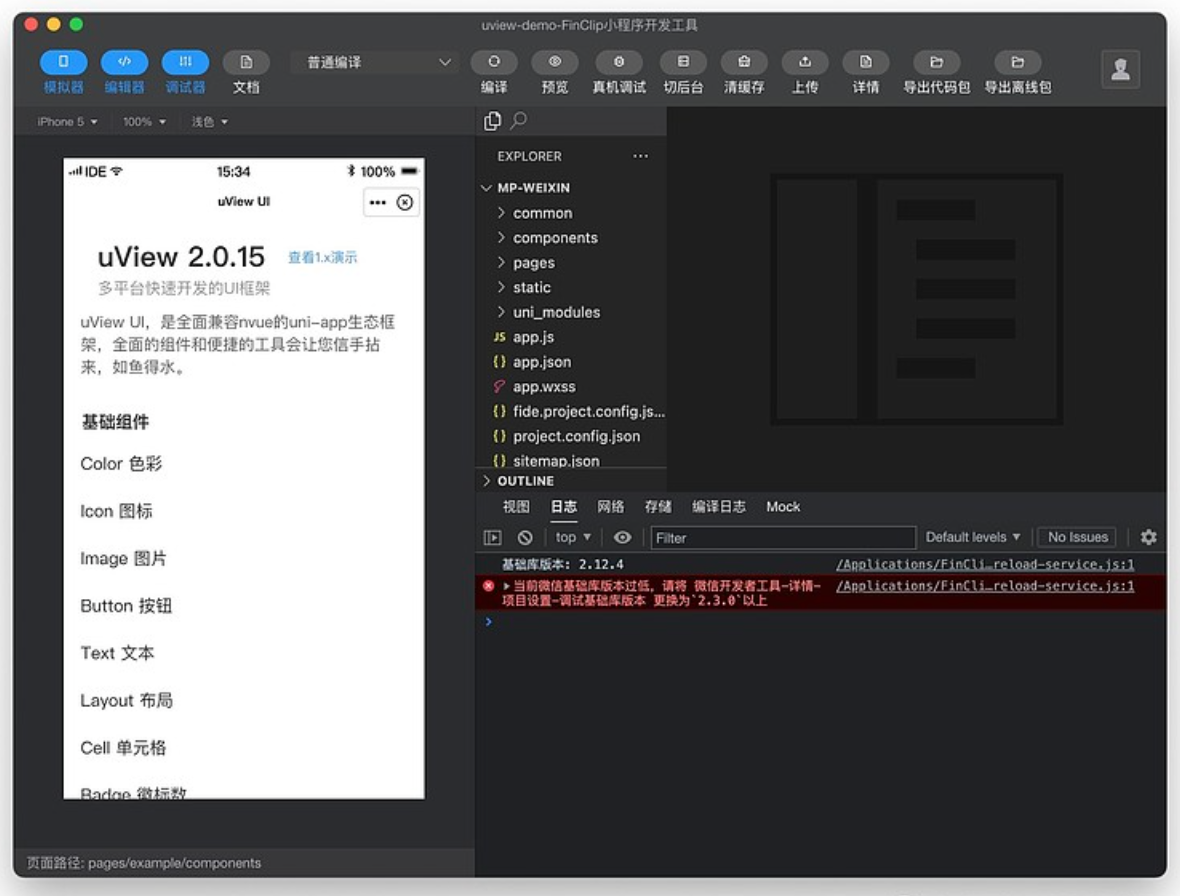Viewport: 1180px width, 896px height.
Task: Click the console prompt input line
Action: (820, 621)
